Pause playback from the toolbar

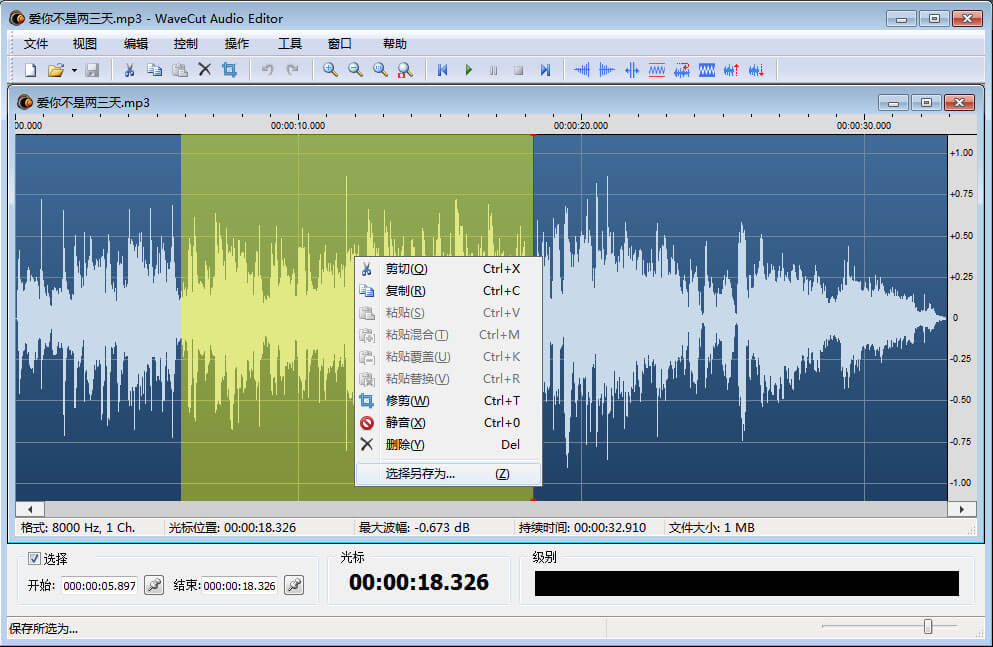tap(493, 70)
